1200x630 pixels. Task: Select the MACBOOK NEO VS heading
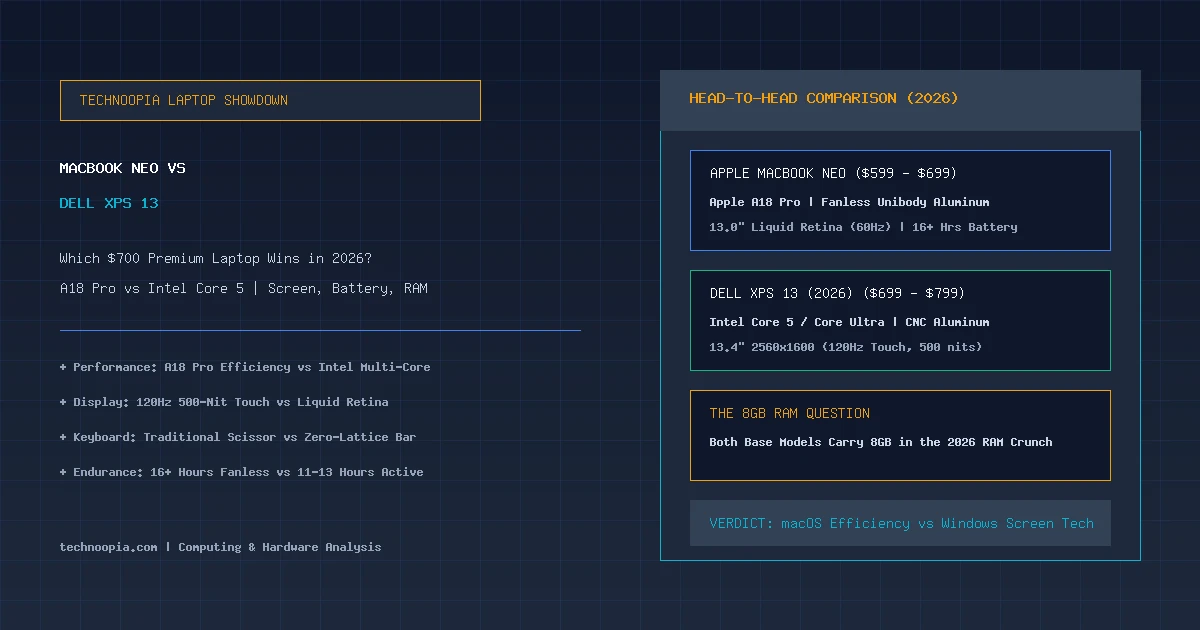pyautogui.click(x=123, y=168)
